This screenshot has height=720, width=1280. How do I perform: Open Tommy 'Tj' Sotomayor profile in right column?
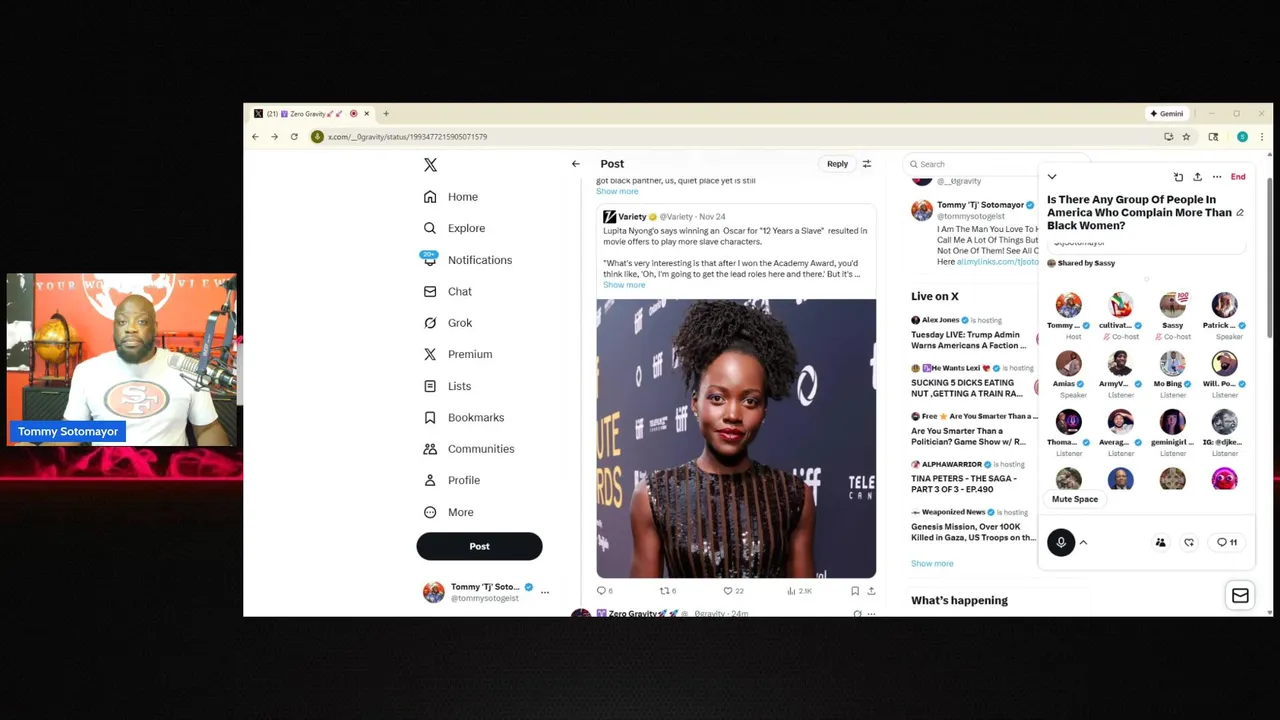980,205
